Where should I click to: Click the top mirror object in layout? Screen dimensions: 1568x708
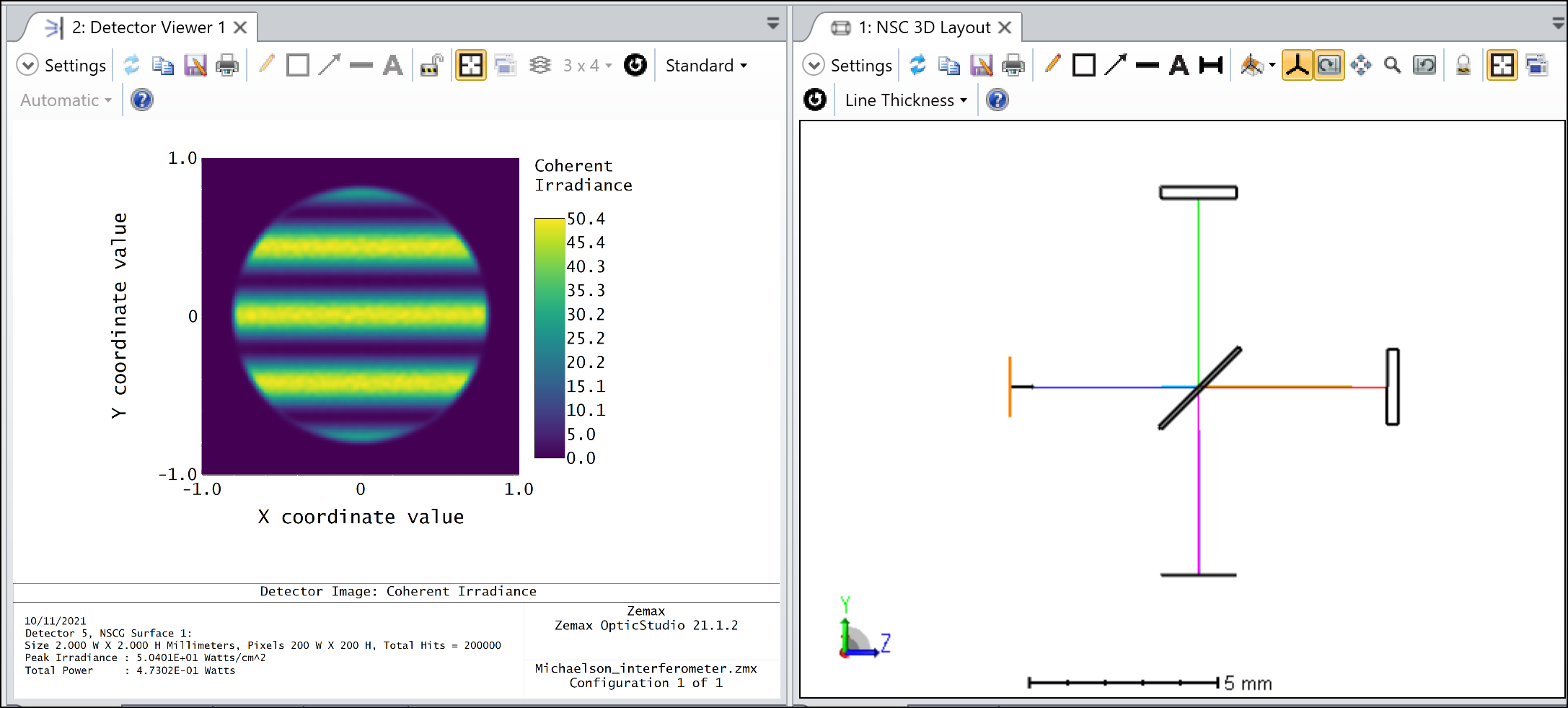coord(1199,193)
